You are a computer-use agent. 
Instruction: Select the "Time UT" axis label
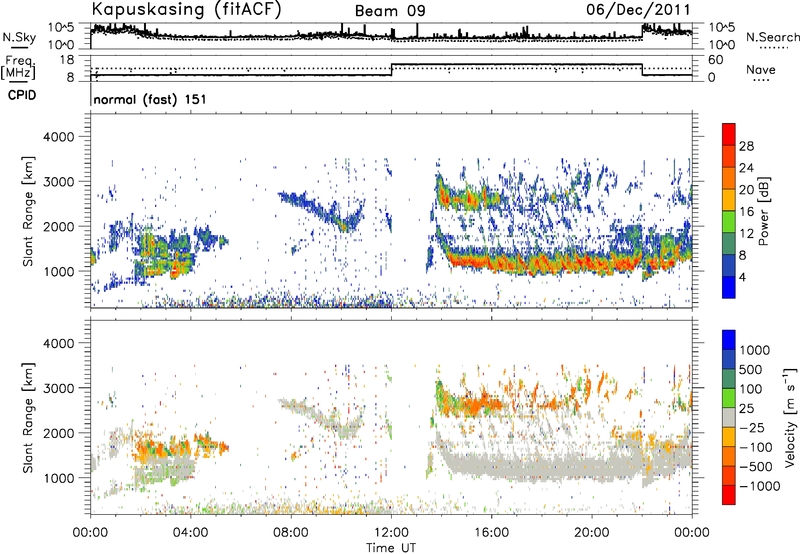click(391, 548)
